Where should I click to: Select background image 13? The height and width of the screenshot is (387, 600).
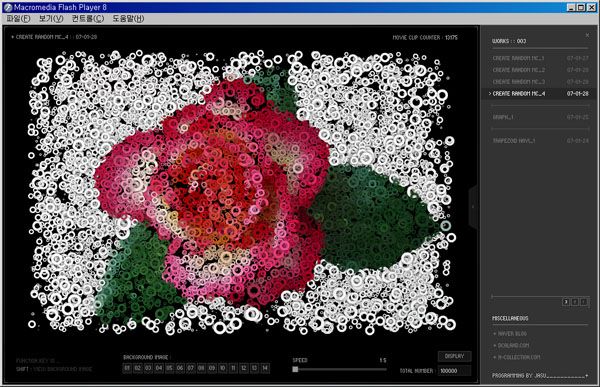pyautogui.click(x=254, y=368)
